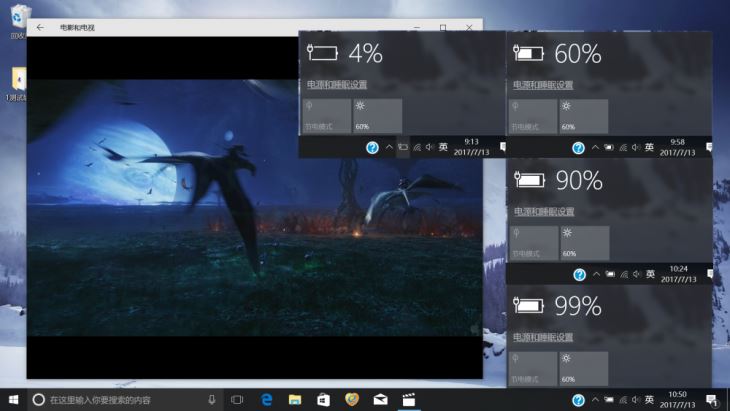730x411 pixels.
Task: Select the 1测试 folder on the desktop
Action: 18,84
